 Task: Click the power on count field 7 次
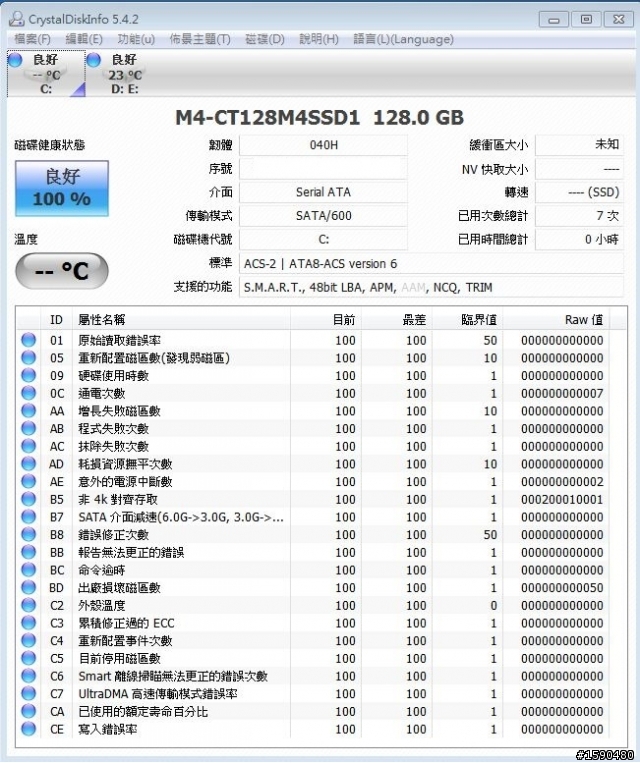[x=579, y=216]
